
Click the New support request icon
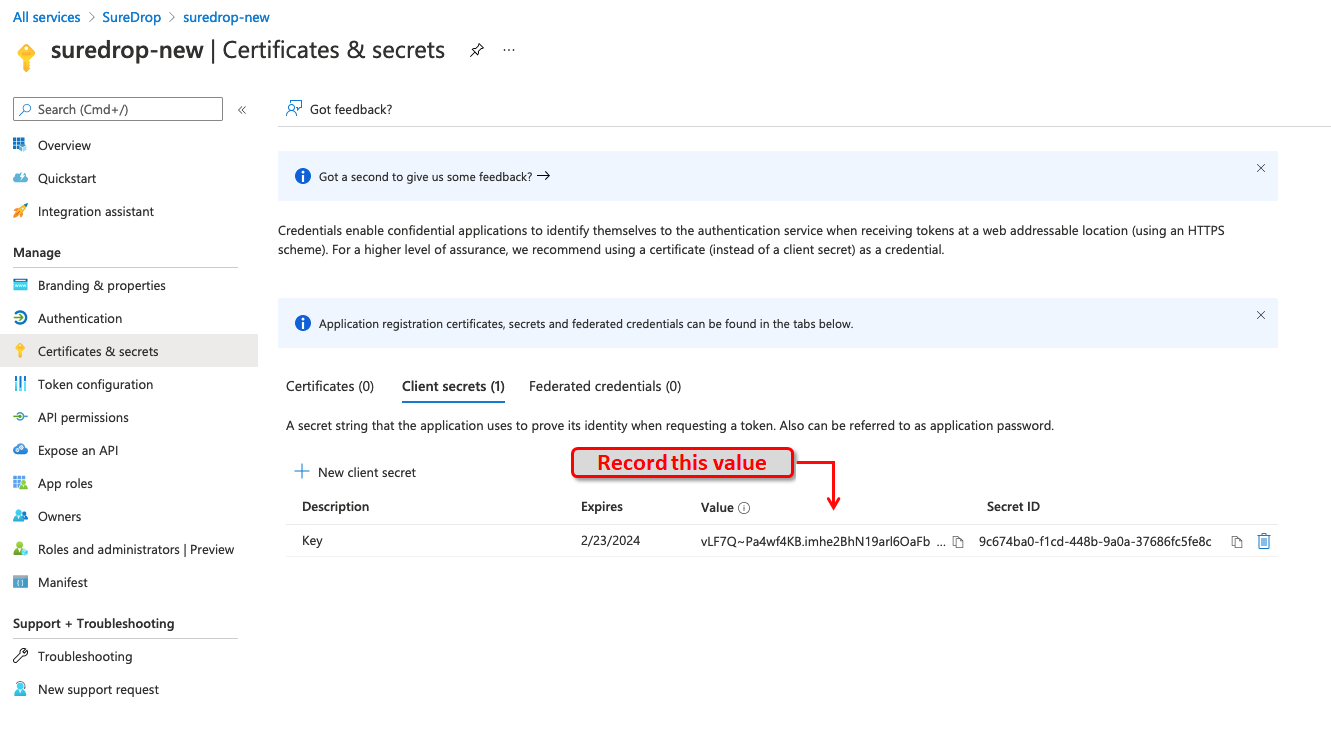pos(20,689)
